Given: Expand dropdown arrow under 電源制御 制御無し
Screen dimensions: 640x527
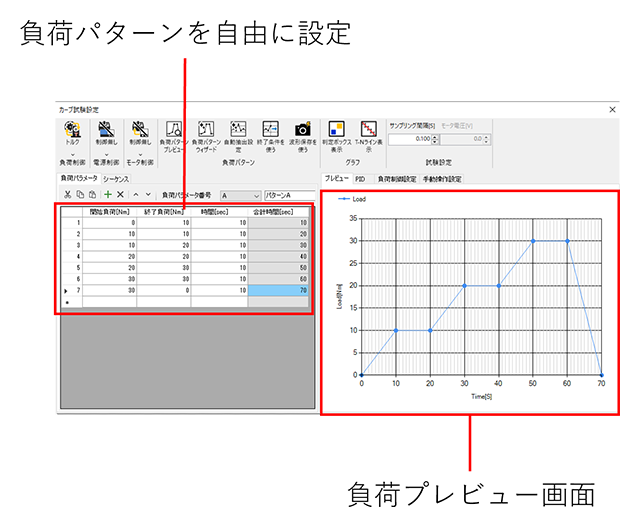Looking at the screenshot, I should 106,154.
